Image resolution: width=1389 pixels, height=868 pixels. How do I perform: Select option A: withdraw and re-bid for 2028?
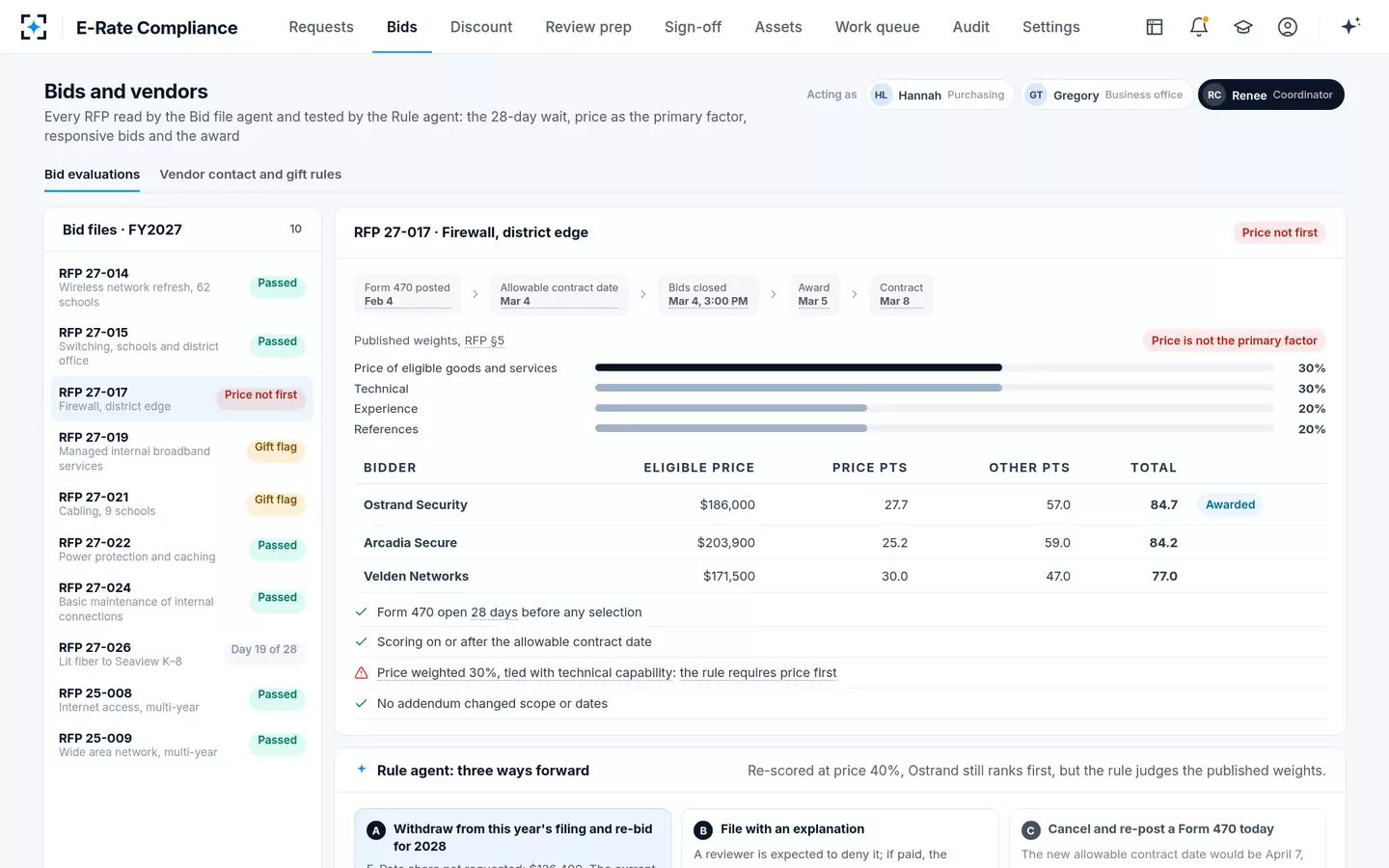512,838
